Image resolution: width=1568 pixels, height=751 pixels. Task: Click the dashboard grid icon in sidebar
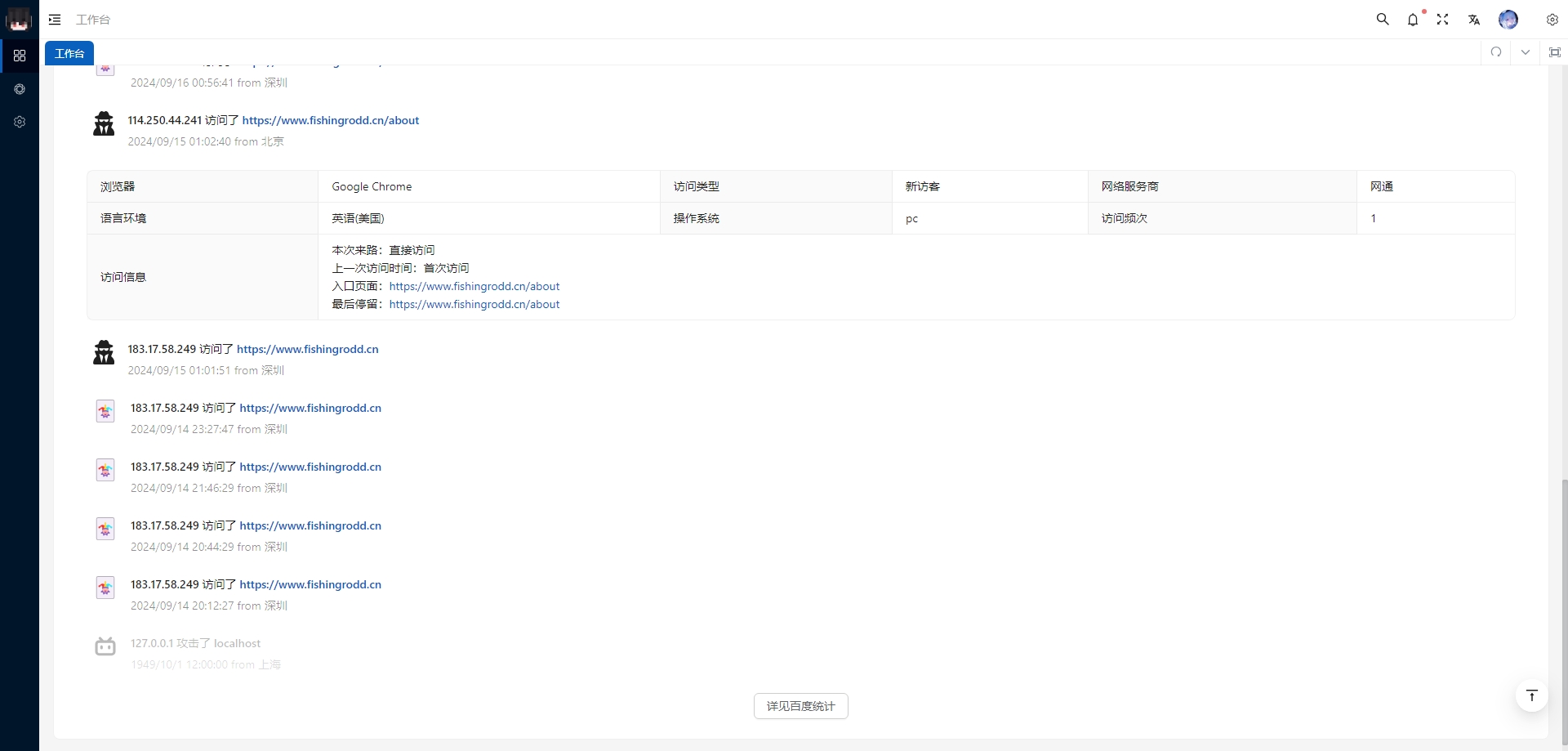[x=20, y=56]
